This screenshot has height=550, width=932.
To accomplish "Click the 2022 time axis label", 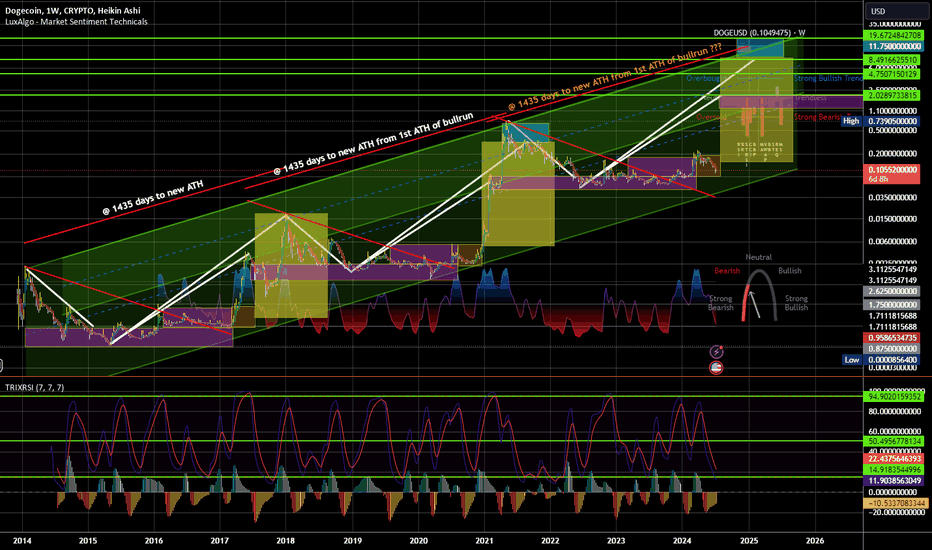I will (x=550, y=540).
